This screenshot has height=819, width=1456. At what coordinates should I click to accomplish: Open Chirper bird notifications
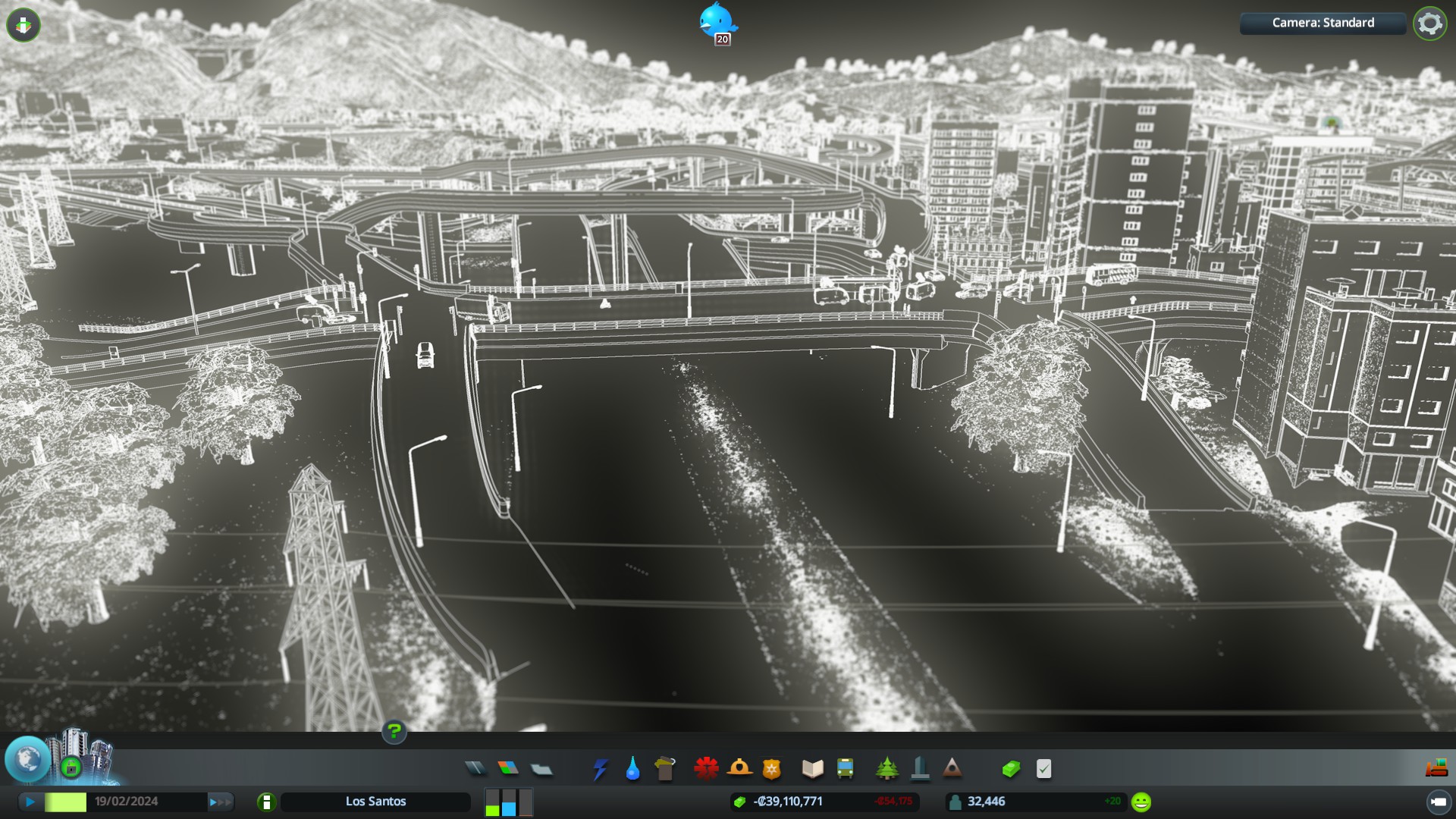coord(717,20)
